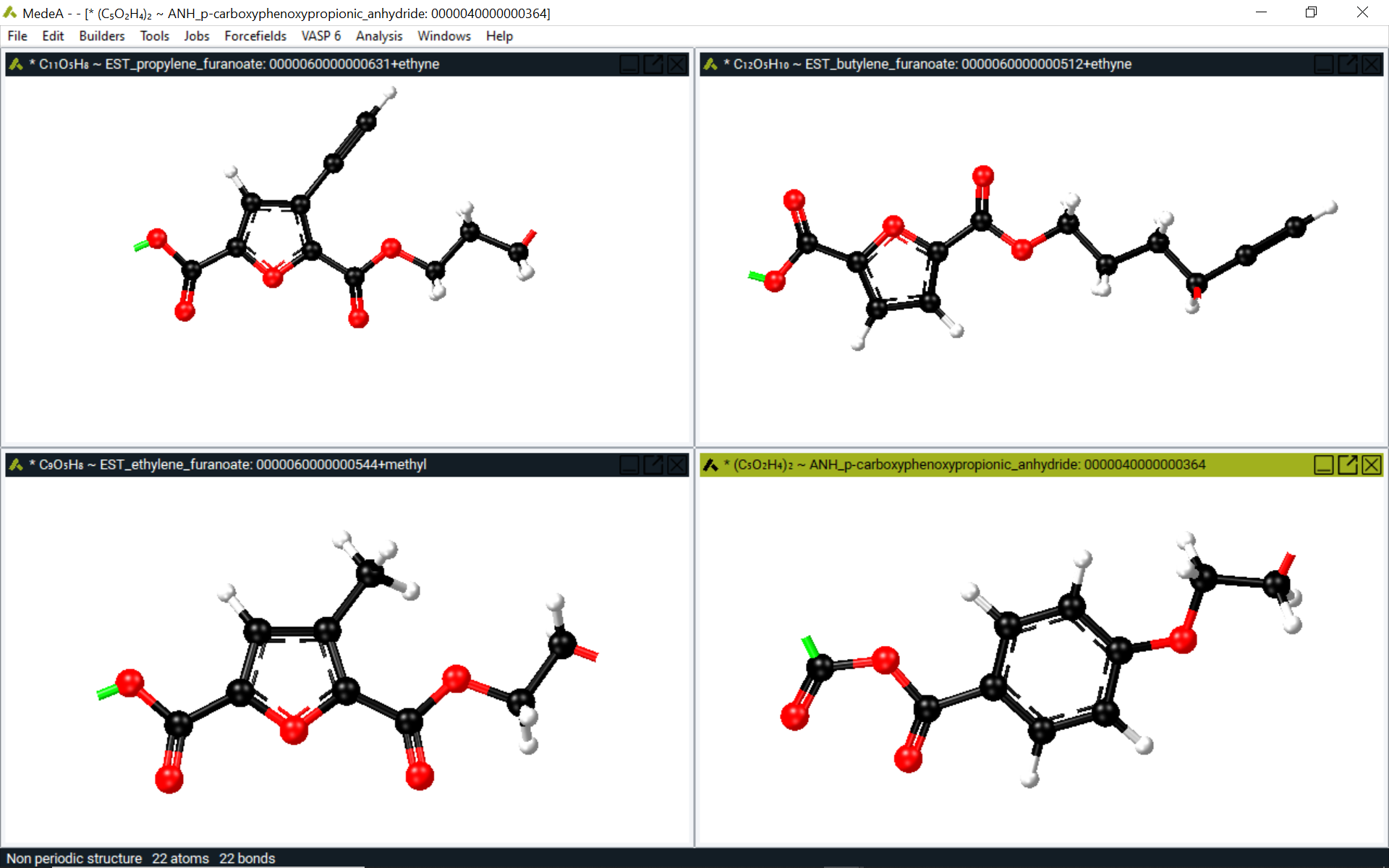Viewport: 1389px width, 868px height.
Task: Open the Windows menu
Action: [x=443, y=36]
